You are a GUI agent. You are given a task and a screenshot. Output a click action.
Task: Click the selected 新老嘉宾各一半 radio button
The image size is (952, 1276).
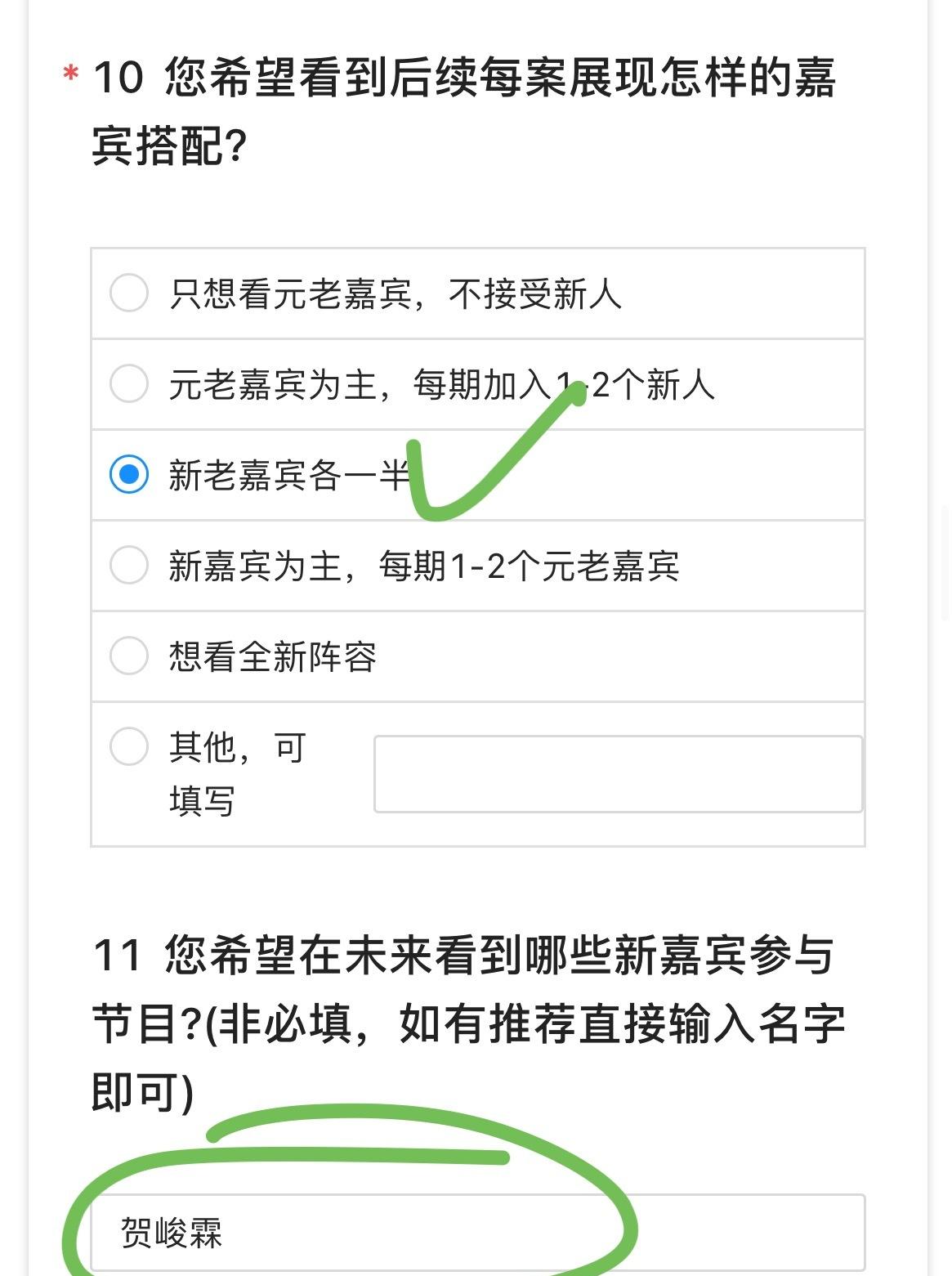point(129,475)
